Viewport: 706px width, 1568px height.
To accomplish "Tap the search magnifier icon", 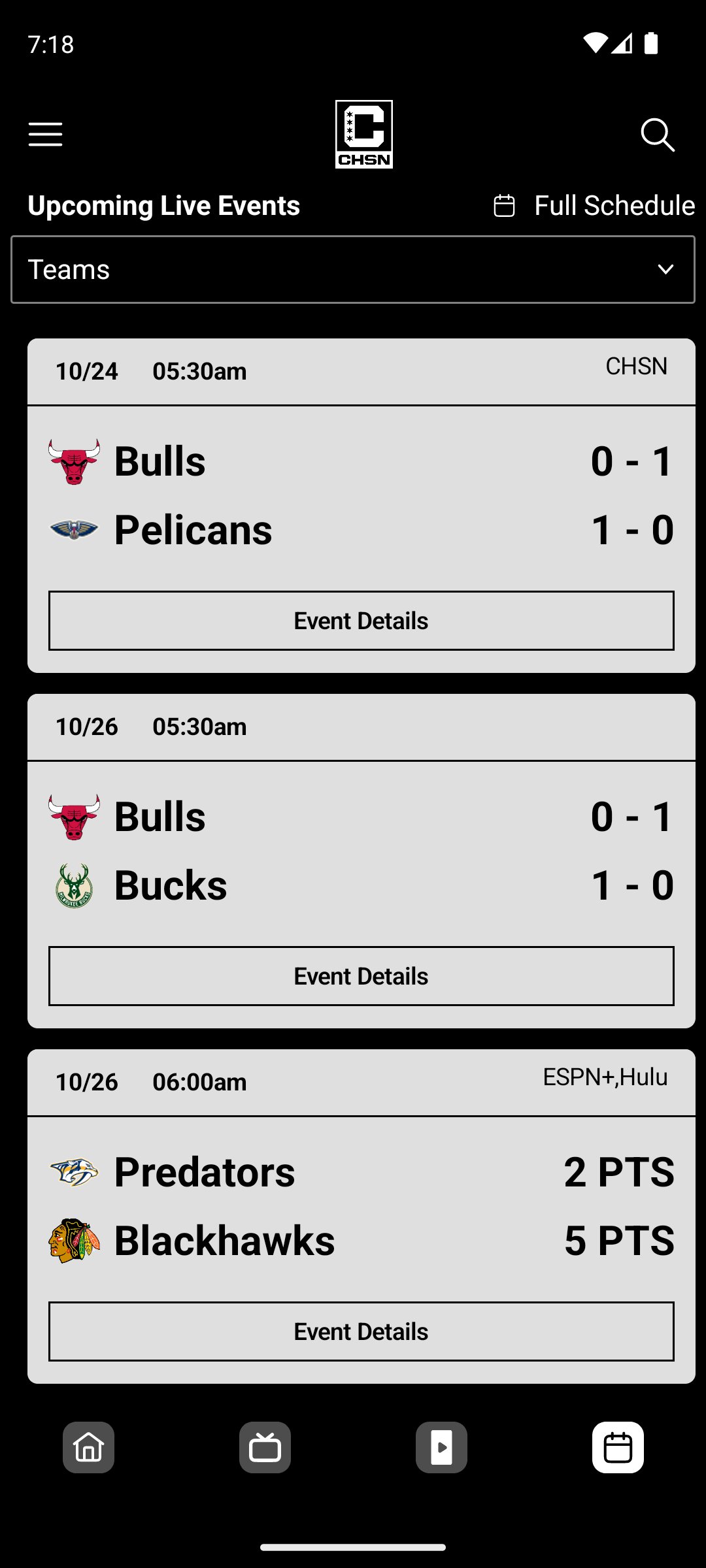I will 658,135.
